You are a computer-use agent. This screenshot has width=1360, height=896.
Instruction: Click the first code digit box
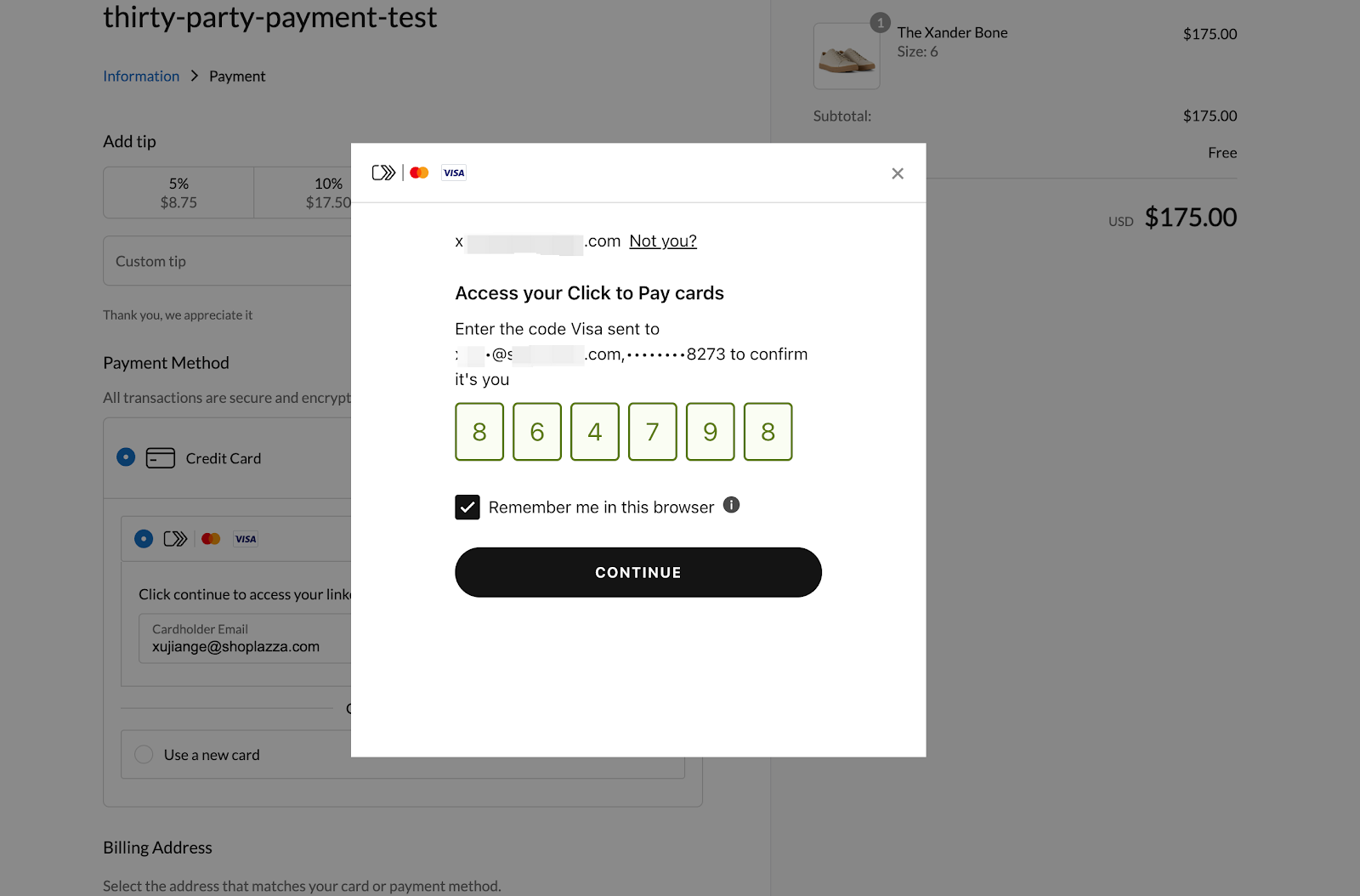[x=479, y=432]
